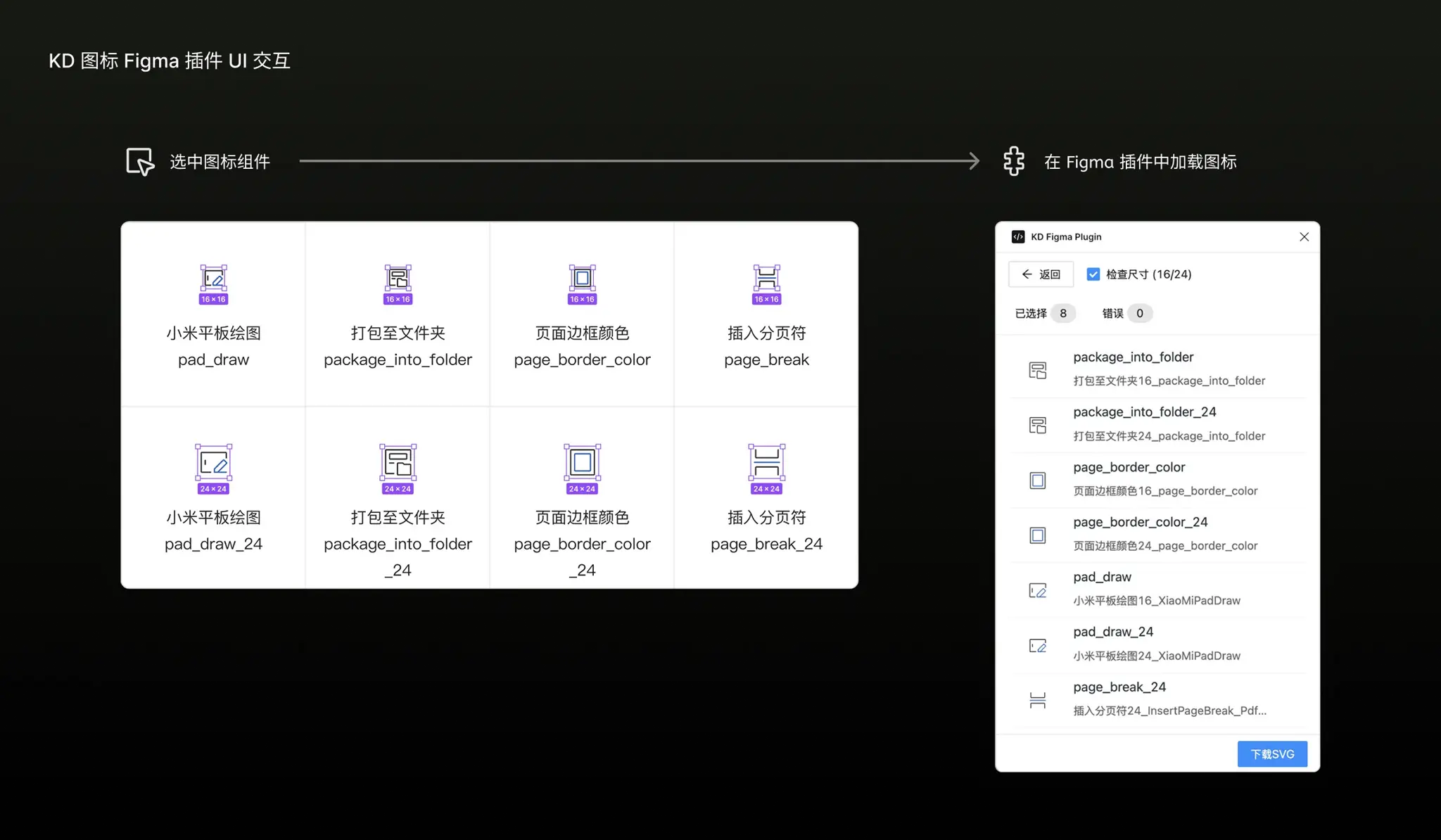This screenshot has height=840, width=1441.
Task: Click the plugin puzzle icon beside 在 Figma 插件中加载图标
Action: pyautogui.click(x=1013, y=162)
